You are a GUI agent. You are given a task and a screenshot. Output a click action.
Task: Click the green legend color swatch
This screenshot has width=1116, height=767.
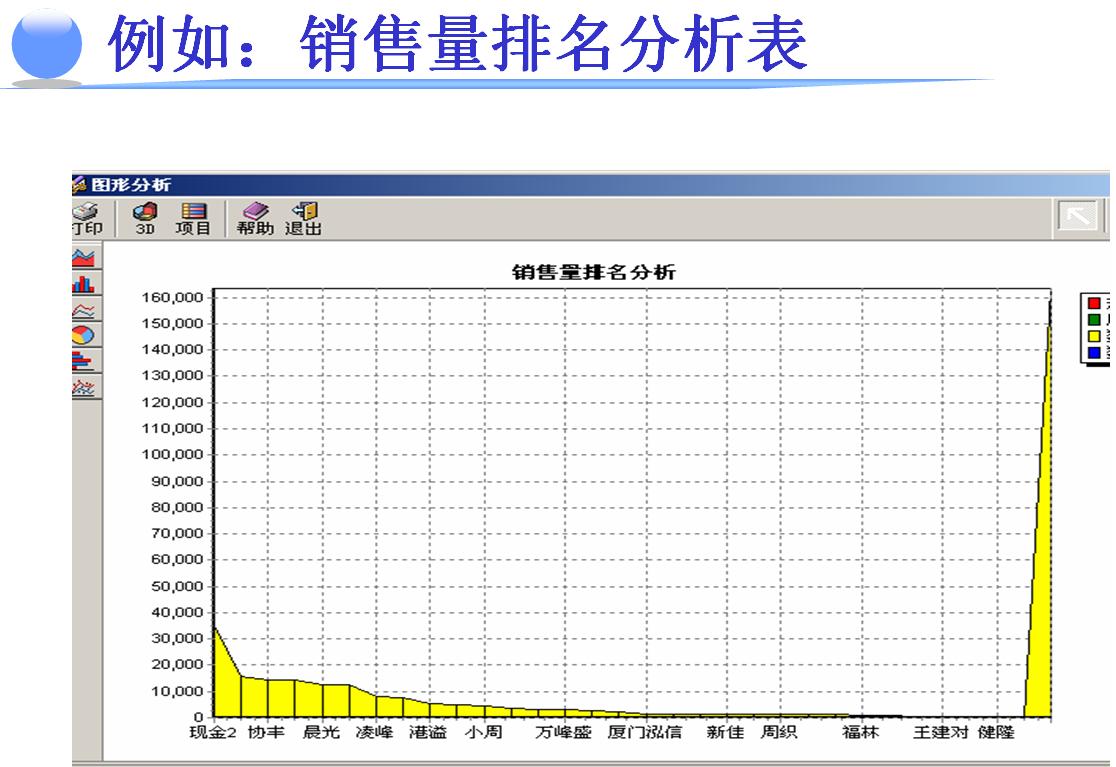pos(1094,320)
